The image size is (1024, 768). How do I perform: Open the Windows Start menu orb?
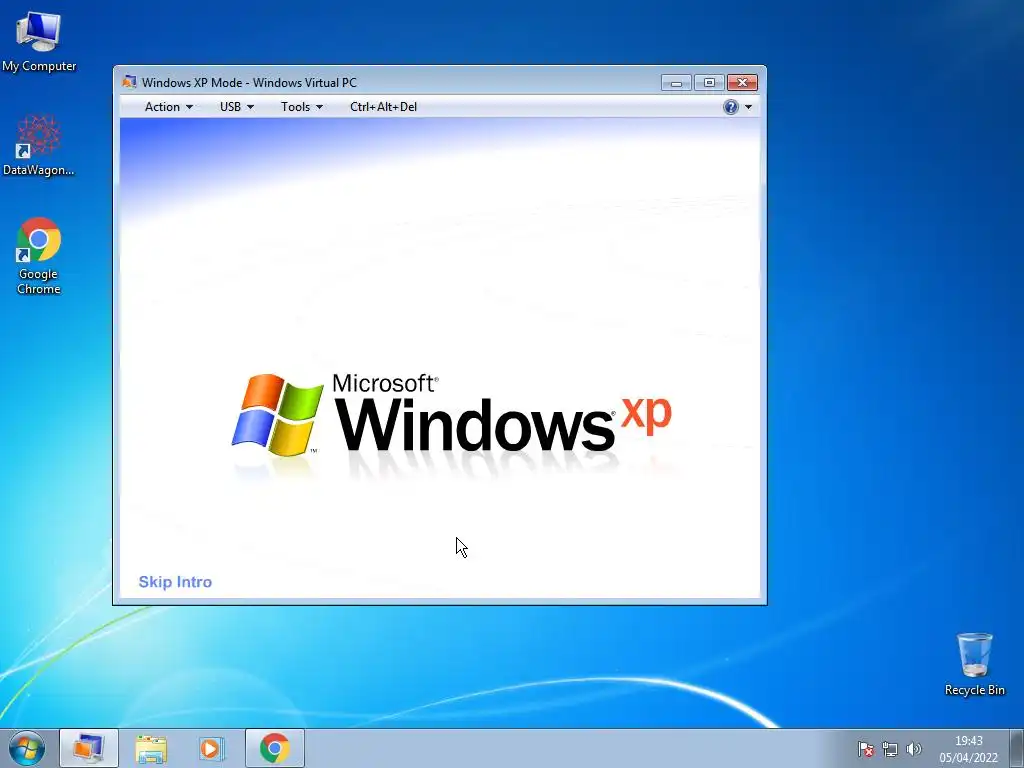(x=27, y=748)
